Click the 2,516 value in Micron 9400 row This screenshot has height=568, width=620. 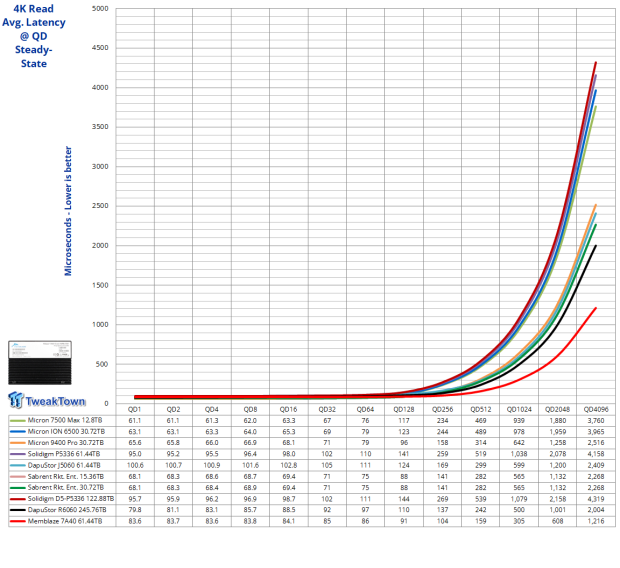(596, 443)
